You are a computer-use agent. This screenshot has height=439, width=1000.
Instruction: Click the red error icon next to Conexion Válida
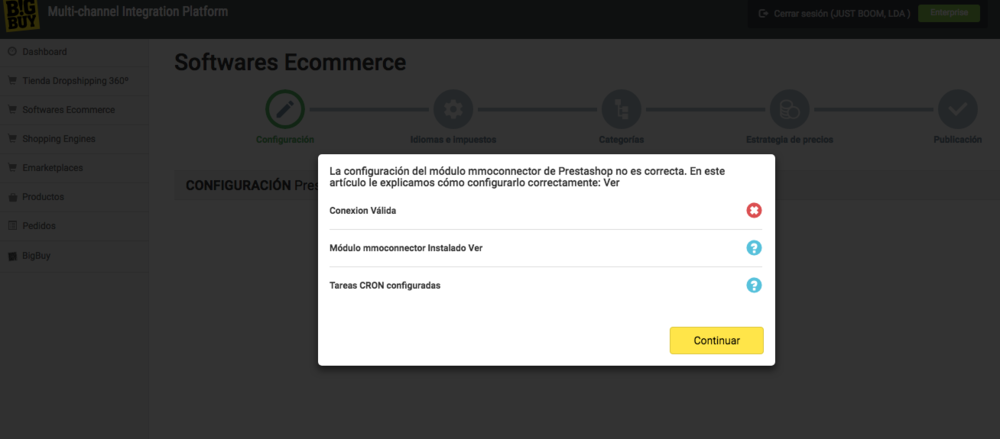(754, 210)
